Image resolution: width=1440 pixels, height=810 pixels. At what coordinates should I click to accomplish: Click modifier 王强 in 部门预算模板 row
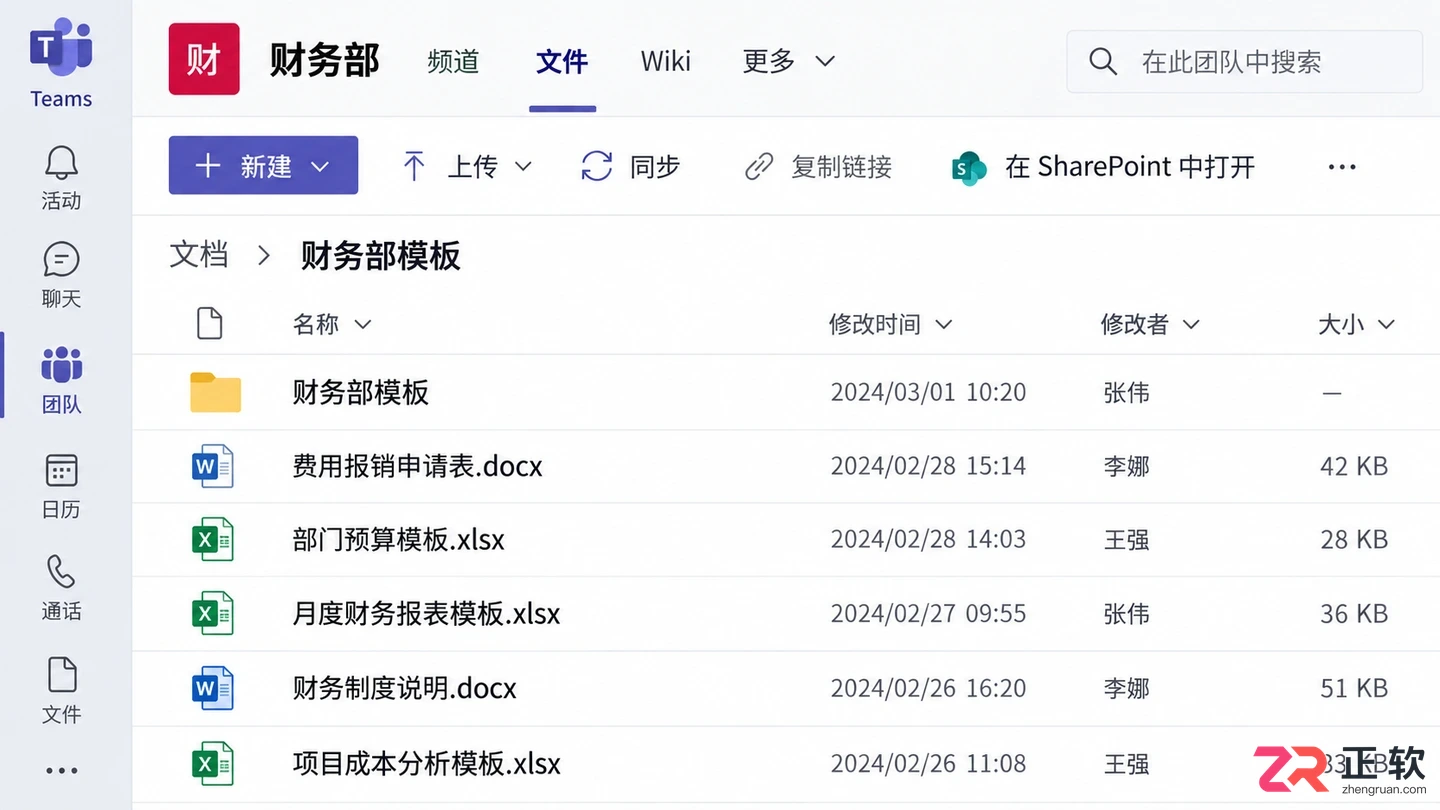point(1126,540)
